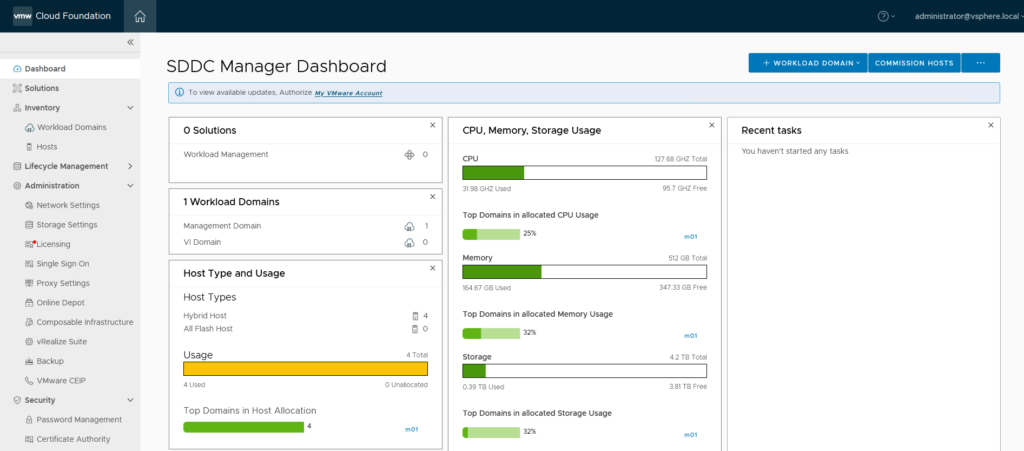Click the info icon in update banner
This screenshot has height=451, width=1024.
(x=179, y=93)
